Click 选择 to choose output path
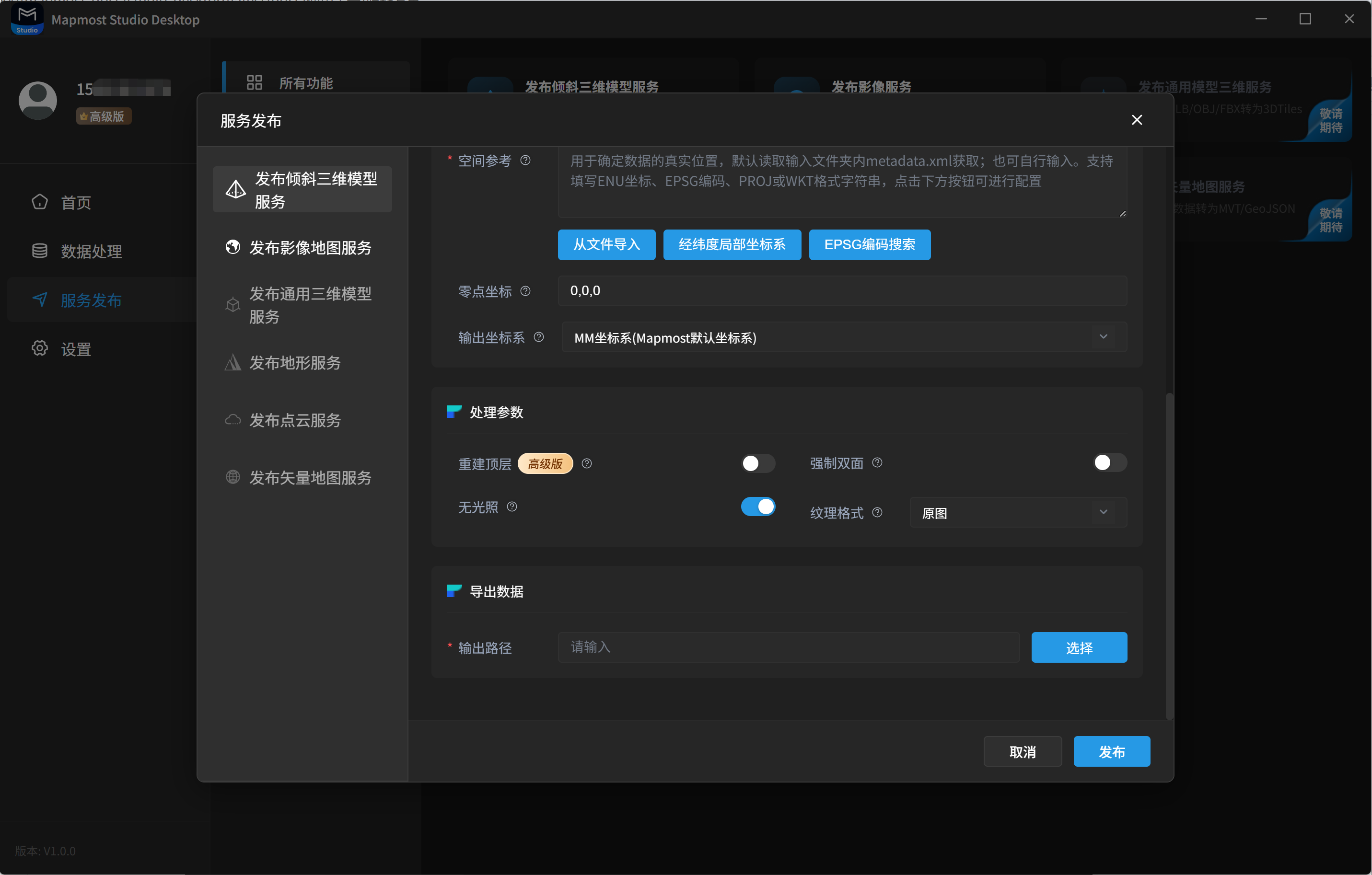Viewport: 1372px width, 875px height. [x=1079, y=647]
